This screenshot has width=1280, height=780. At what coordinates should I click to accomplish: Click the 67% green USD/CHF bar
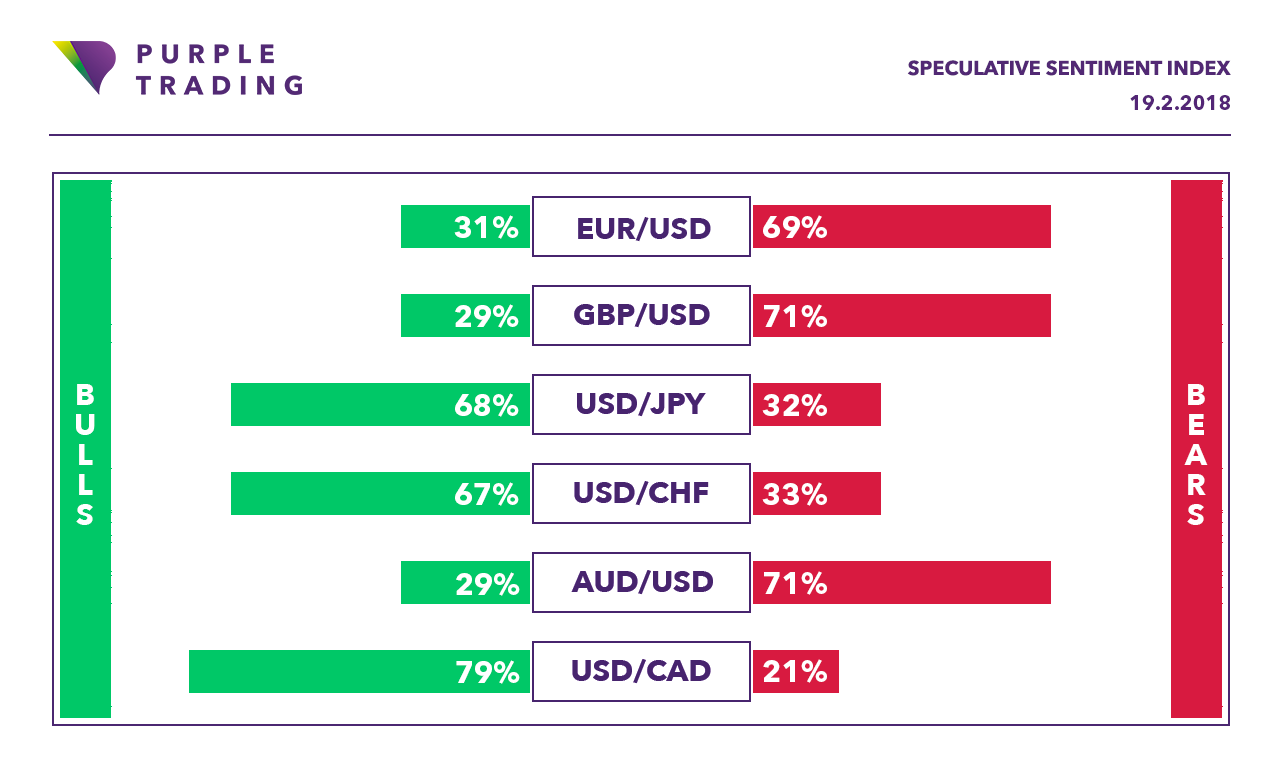point(380,494)
